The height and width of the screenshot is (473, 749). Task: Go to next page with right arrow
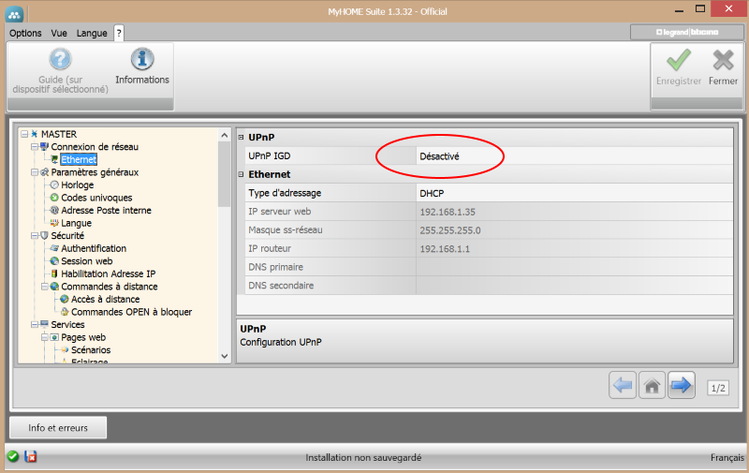pos(681,385)
